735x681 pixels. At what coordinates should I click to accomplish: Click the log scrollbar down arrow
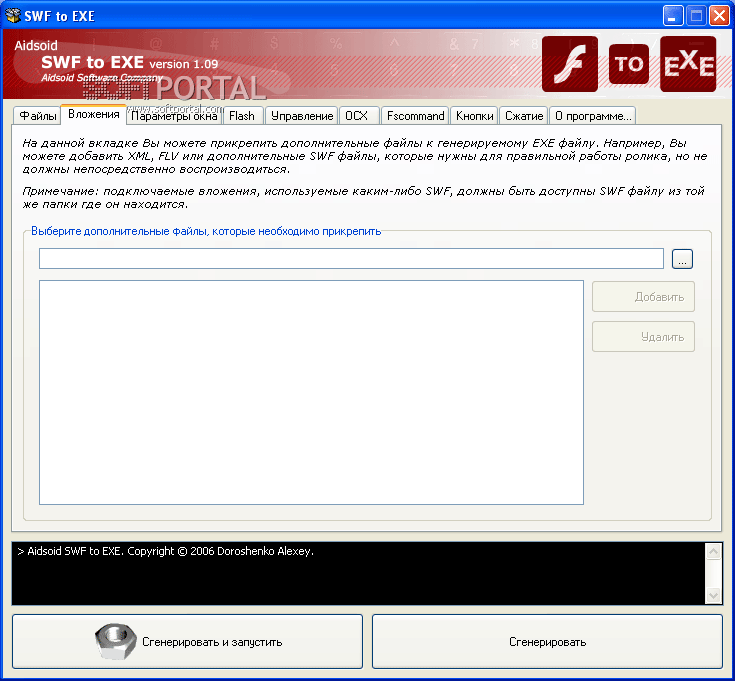point(713,596)
